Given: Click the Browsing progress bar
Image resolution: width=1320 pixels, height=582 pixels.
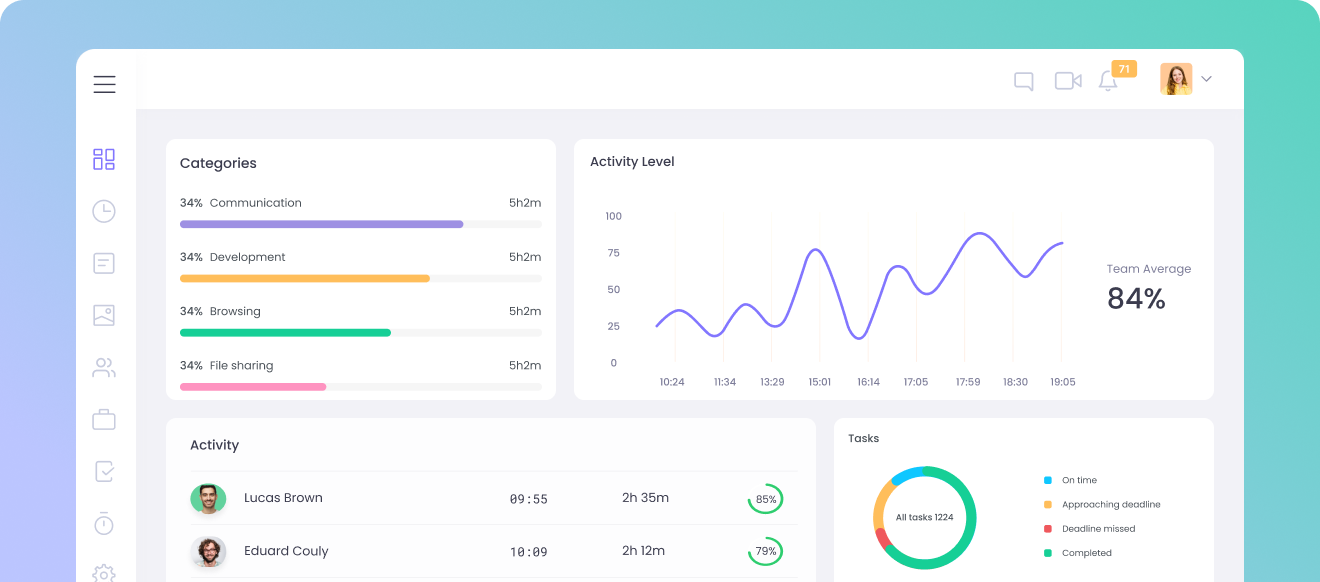Looking at the screenshot, I should [361, 332].
